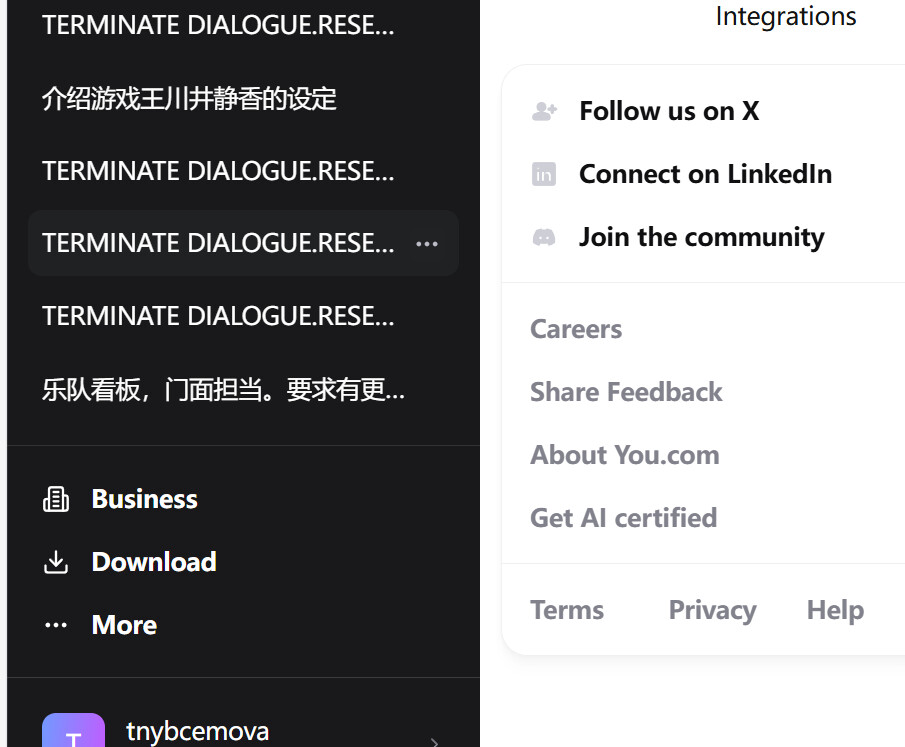Click the Download arrow icon
Image resolution: width=905 pixels, height=747 pixels.
click(56, 562)
